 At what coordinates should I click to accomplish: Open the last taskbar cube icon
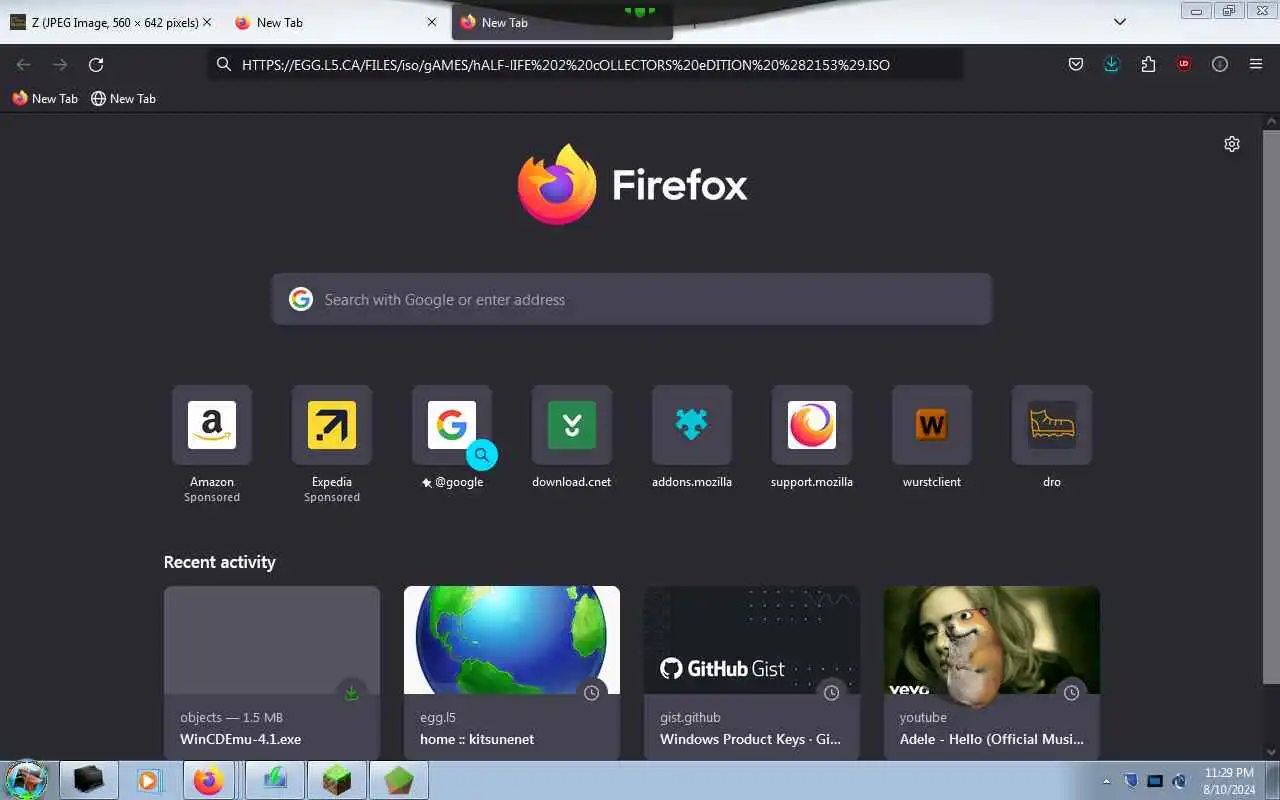pos(399,780)
